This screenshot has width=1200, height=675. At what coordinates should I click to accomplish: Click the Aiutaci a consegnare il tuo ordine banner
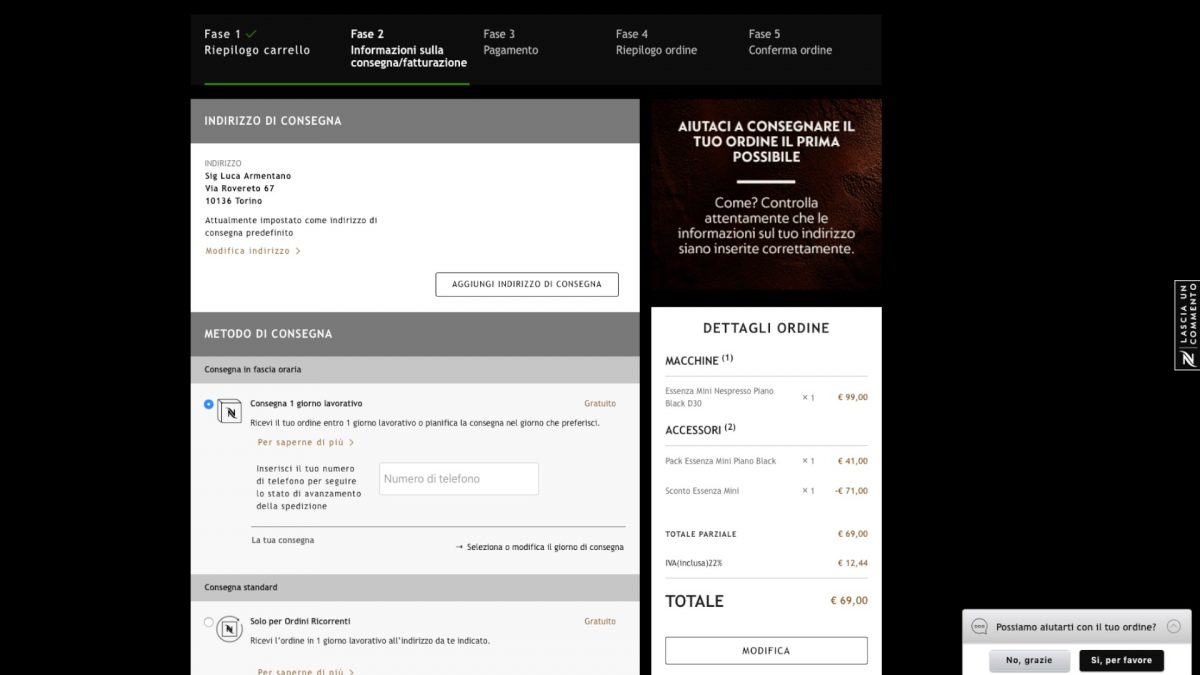[766, 194]
